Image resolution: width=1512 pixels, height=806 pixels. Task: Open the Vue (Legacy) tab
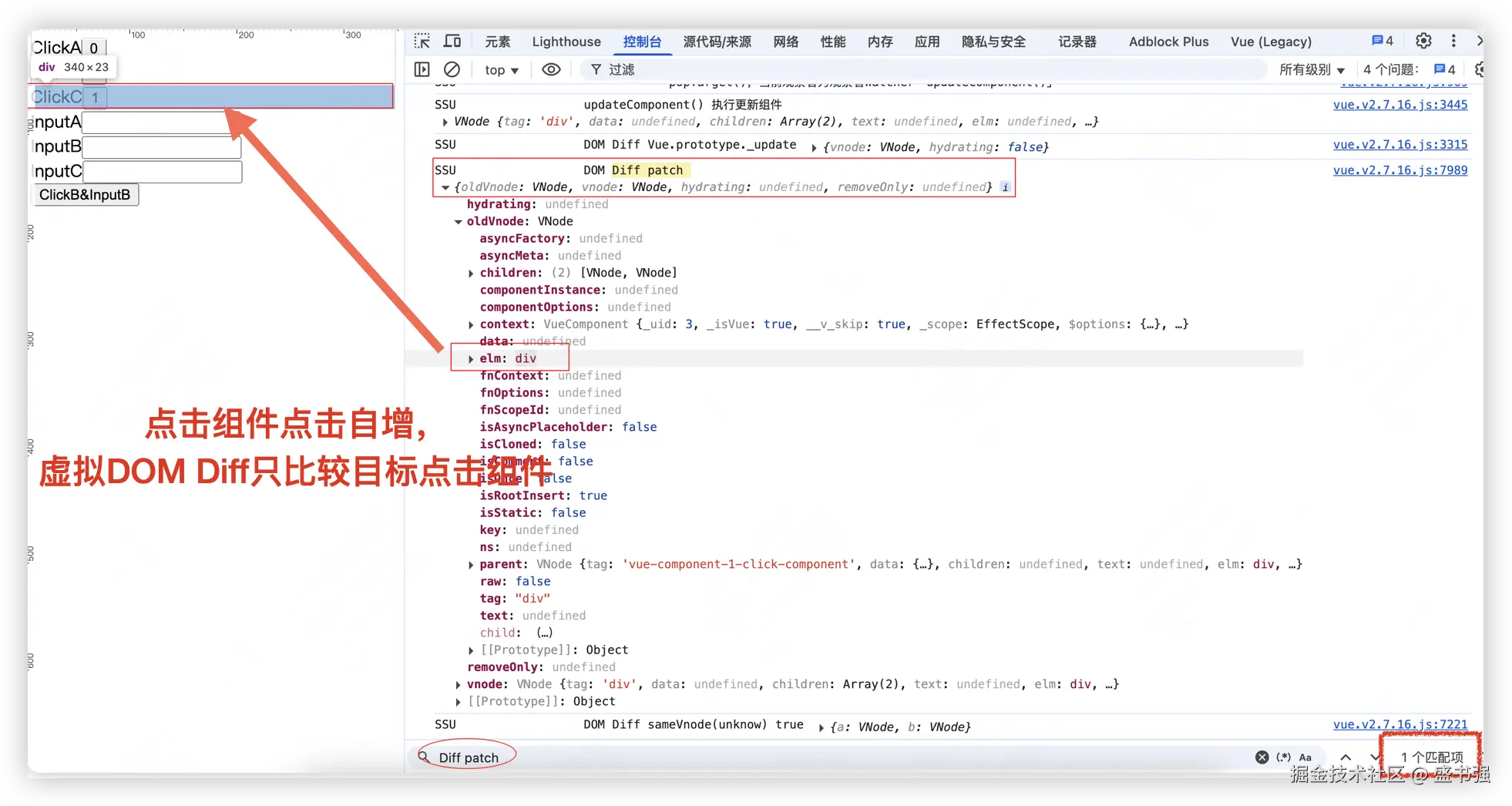click(1272, 42)
